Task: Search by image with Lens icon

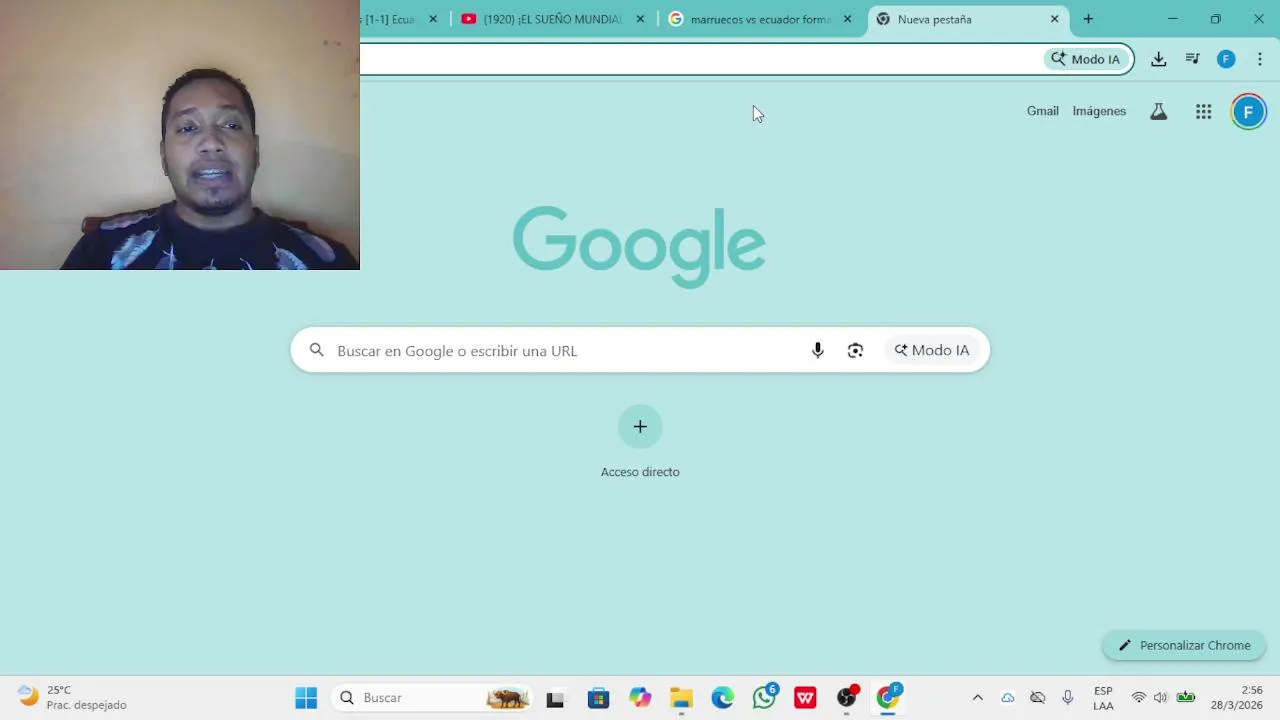Action: tap(855, 350)
